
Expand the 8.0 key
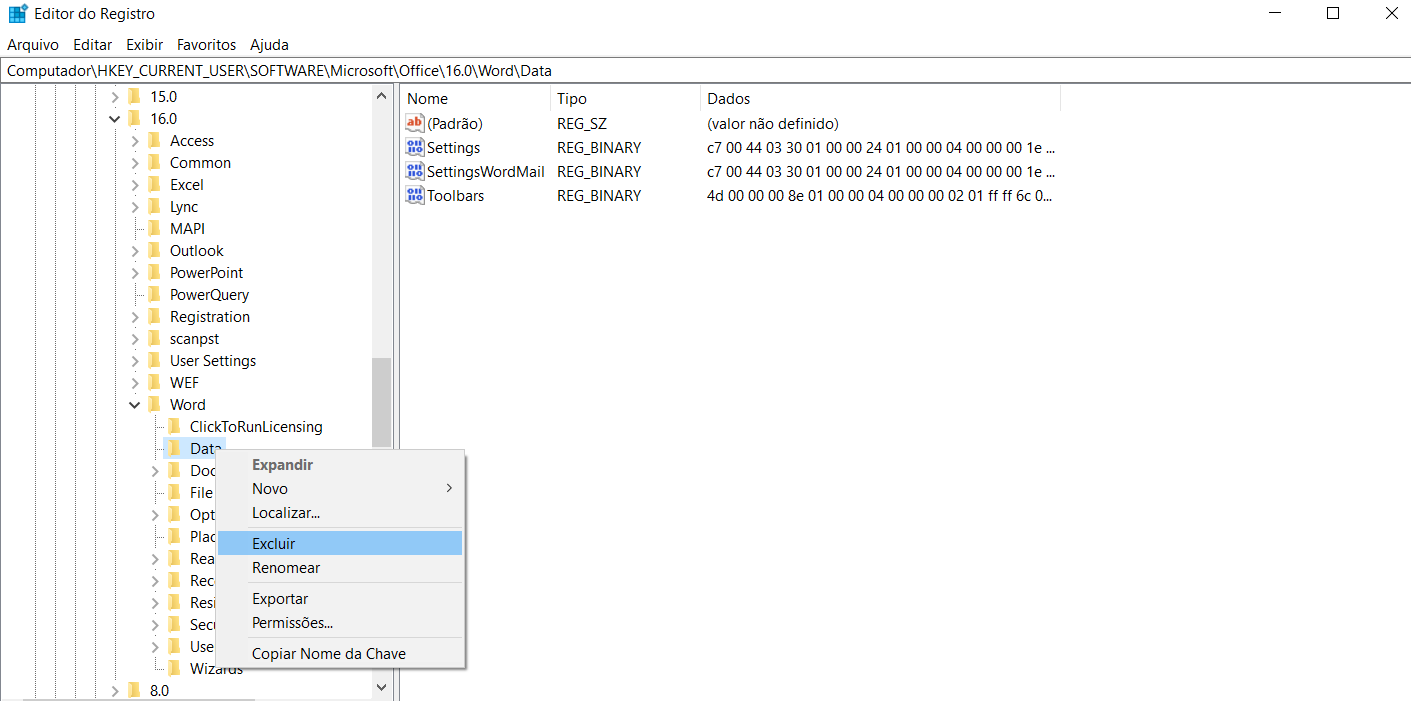coord(115,691)
